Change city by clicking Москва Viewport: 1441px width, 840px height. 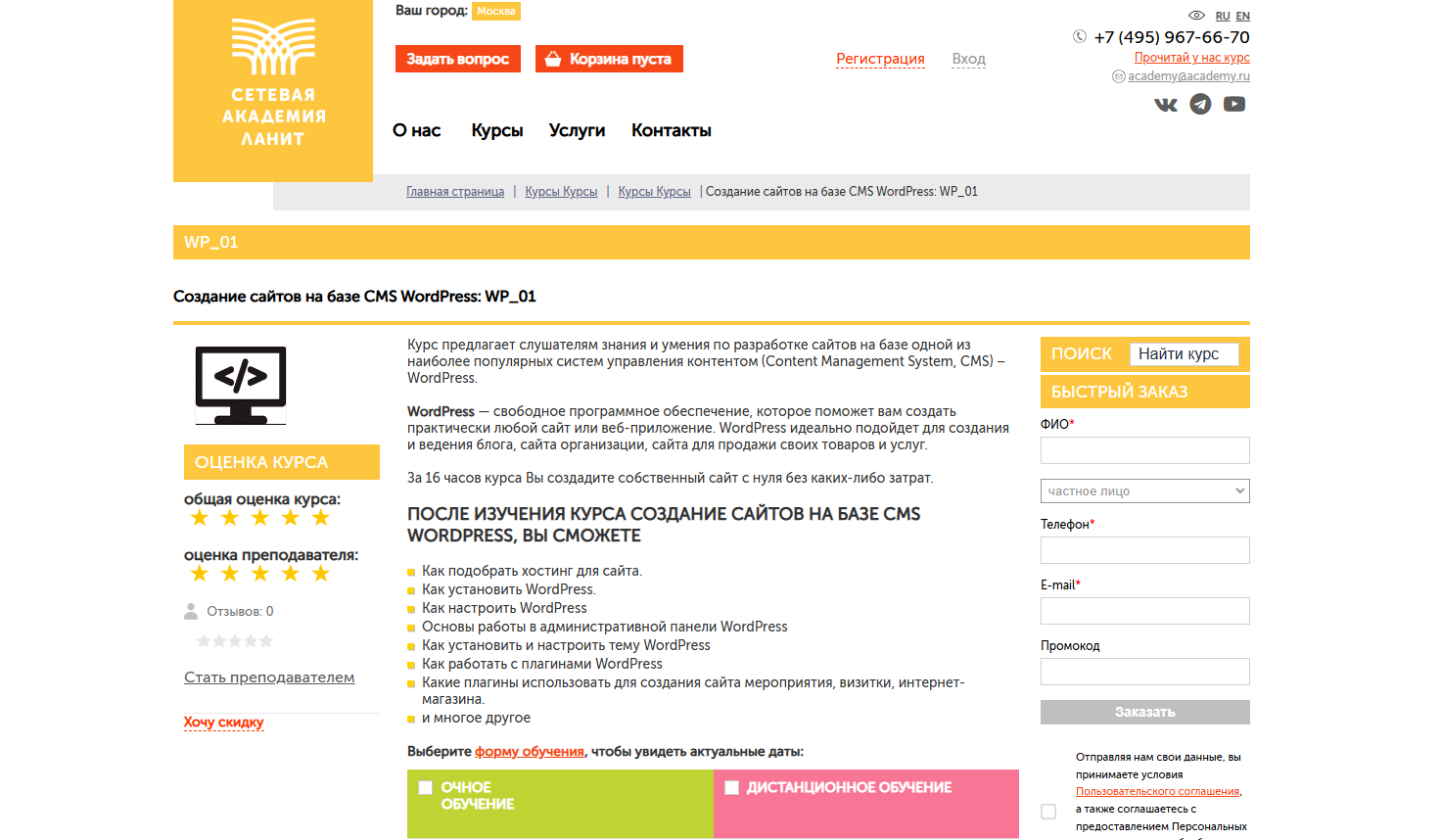pyautogui.click(x=496, y=12)
